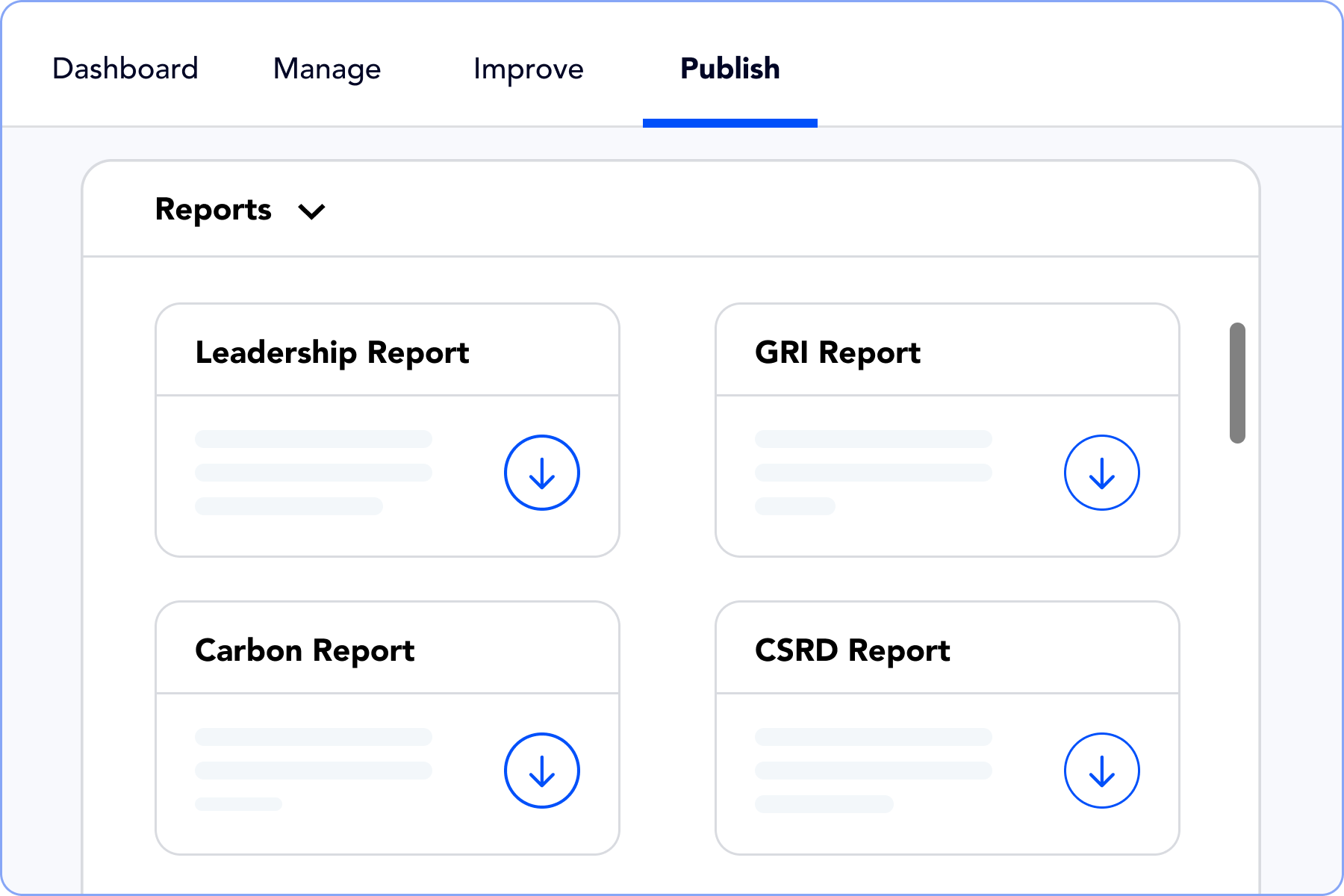Viewport: 1344px width, 896px height.
Task: Open the Manage tab
Action: pos(326,69)
